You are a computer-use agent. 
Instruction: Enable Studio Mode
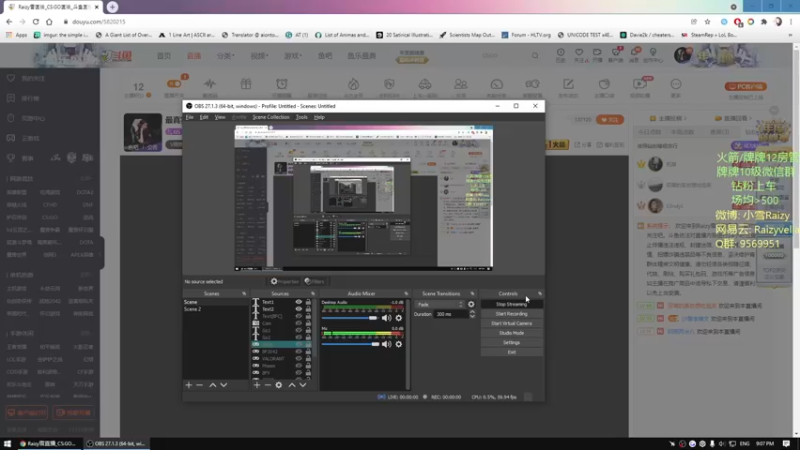pos(511,333)
